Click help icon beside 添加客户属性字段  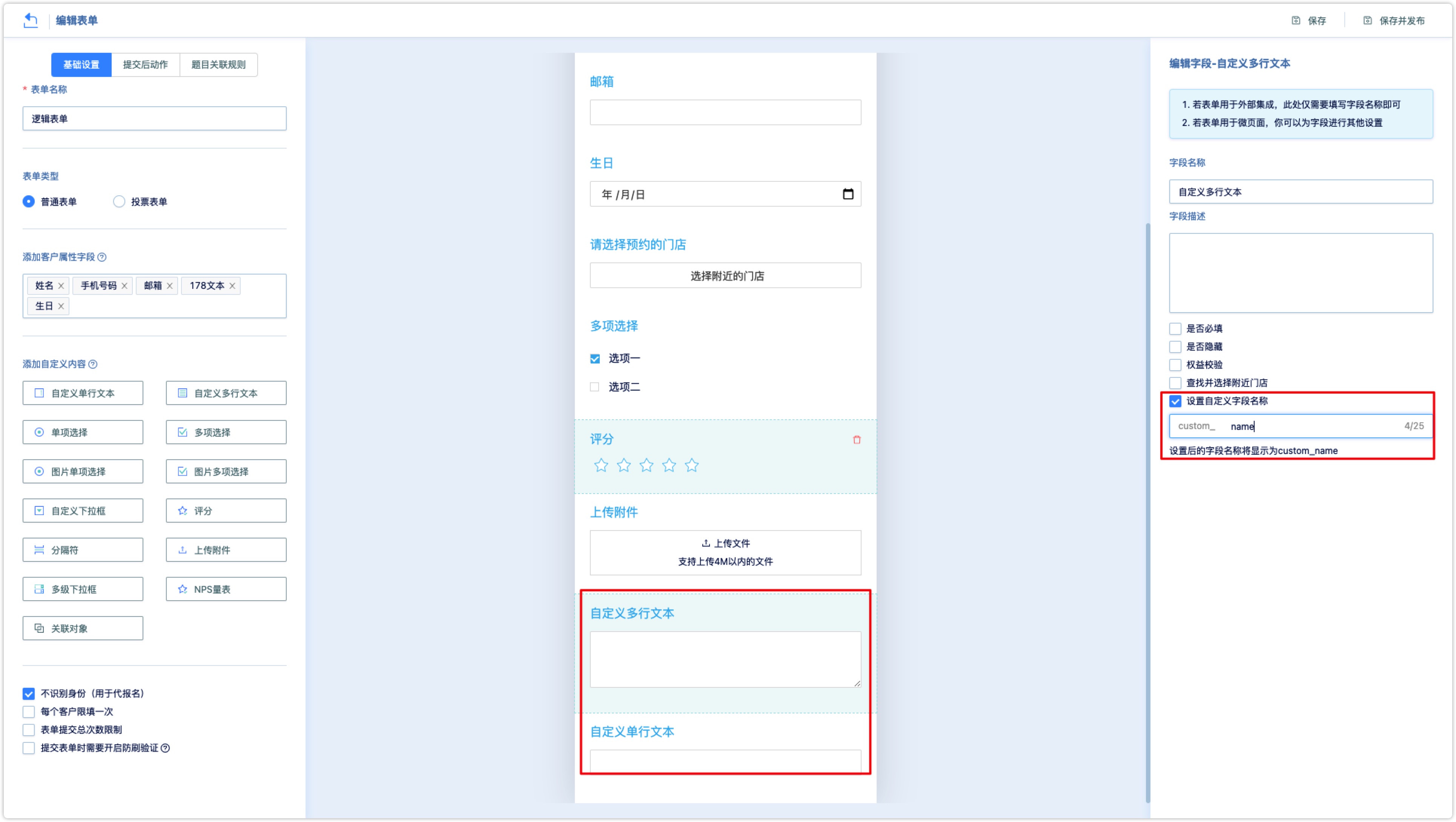point(102,257)
